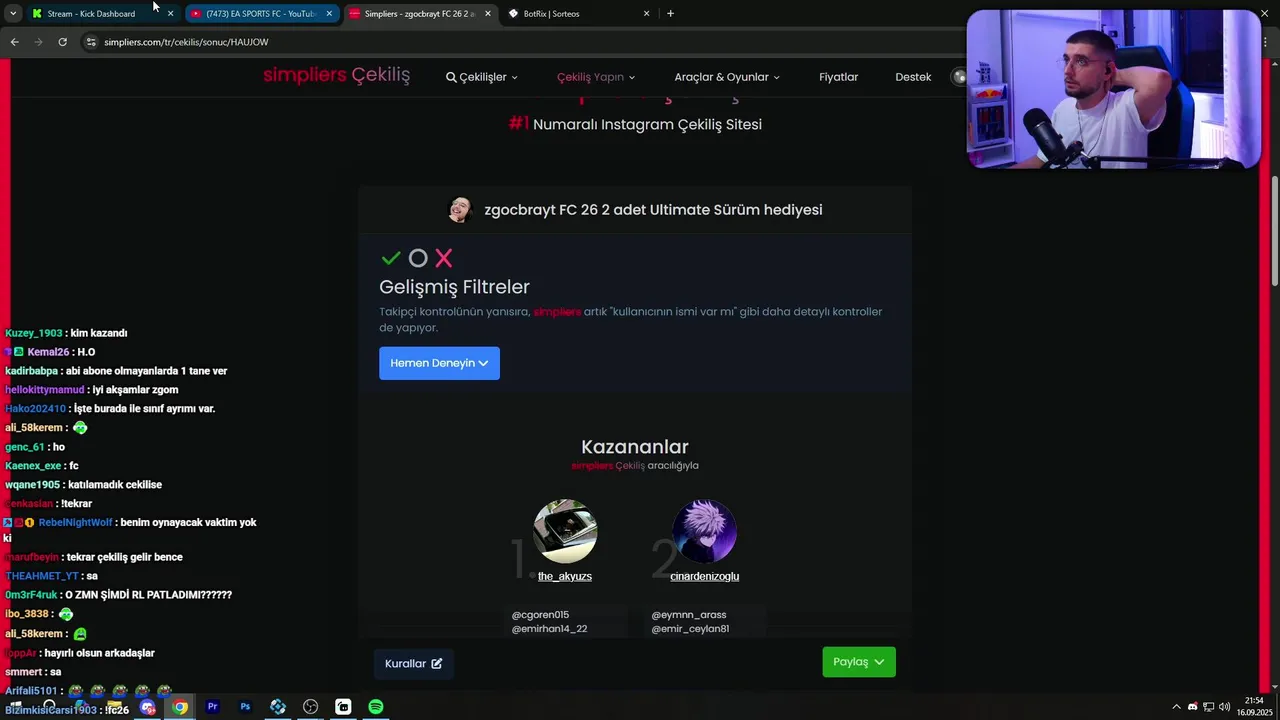This screenshot has width=1280, height=720.
Task: Open the blue diamond-shaped app in taskbar
Action: click(x=278, y=707)
